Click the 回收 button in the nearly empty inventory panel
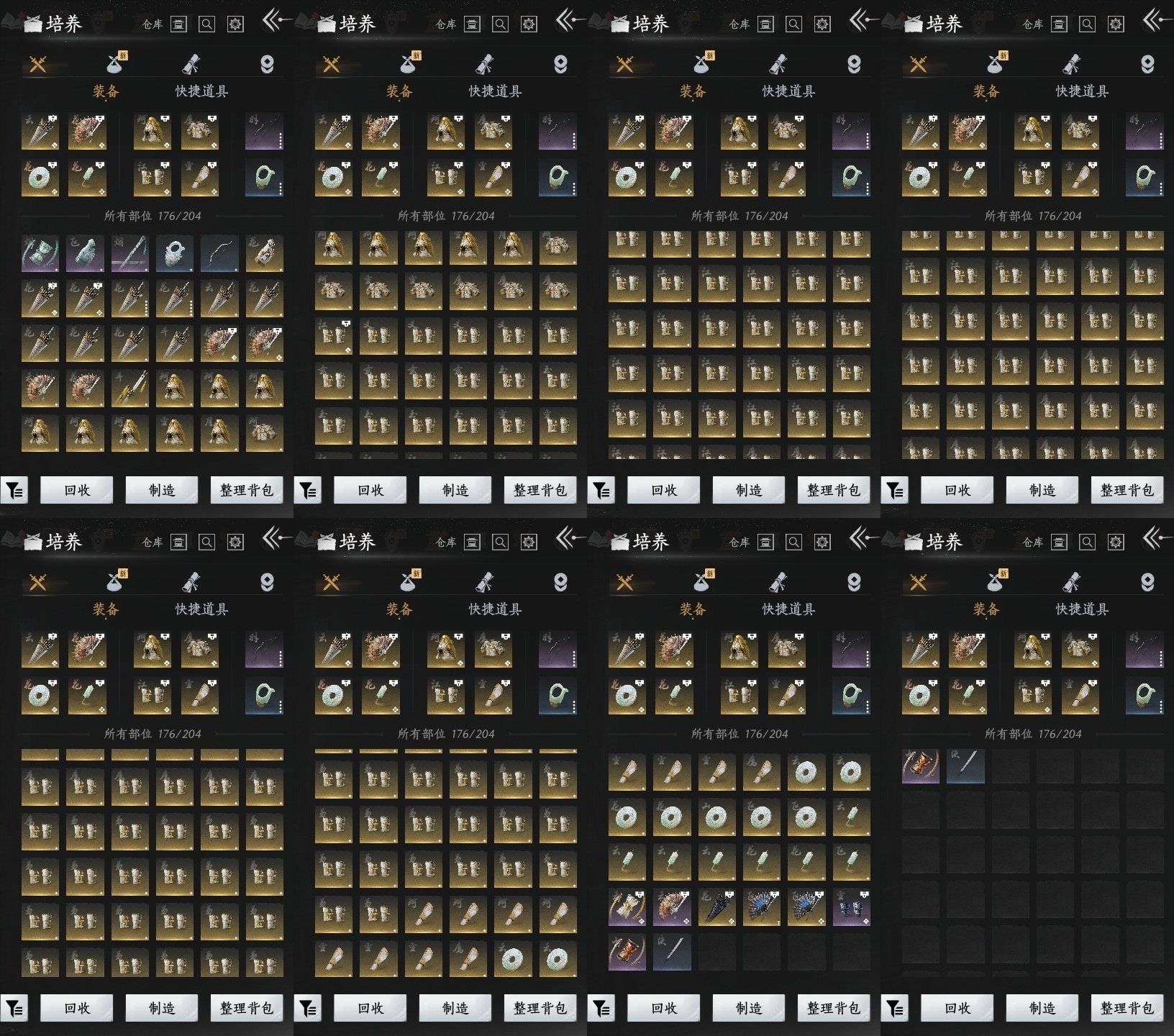The width and height of the screenshot is (1174, 1036). pos(957,1008)
